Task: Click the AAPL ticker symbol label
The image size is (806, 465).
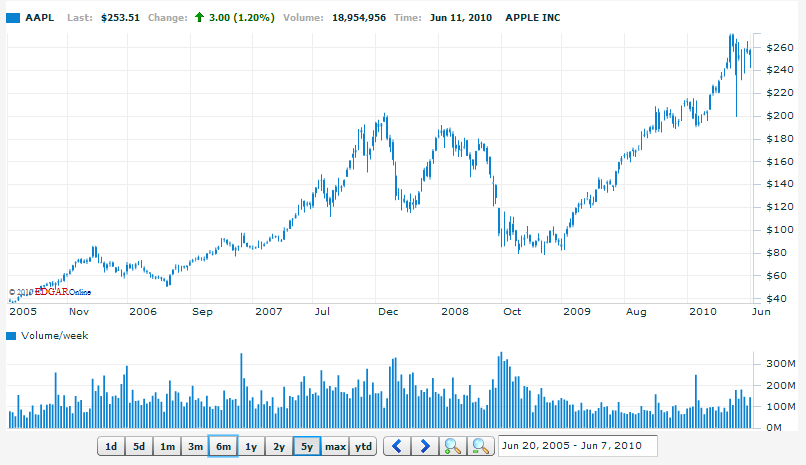Action: (39, 18)
